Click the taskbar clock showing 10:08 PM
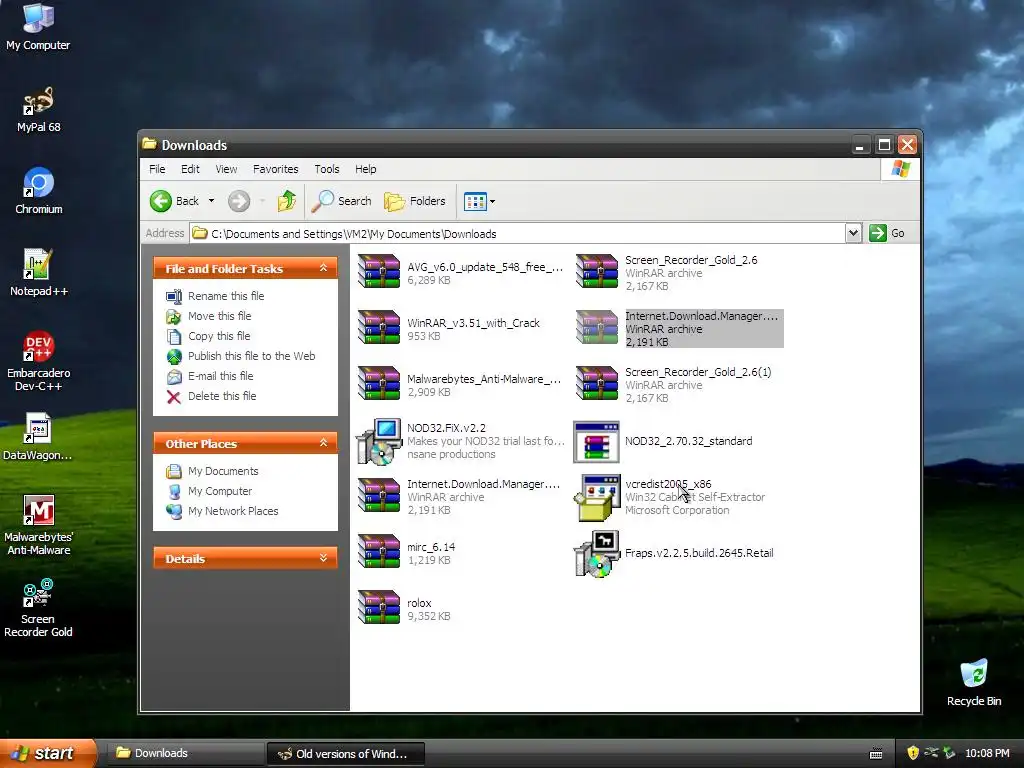1024x768 pixels. (987, 753)
